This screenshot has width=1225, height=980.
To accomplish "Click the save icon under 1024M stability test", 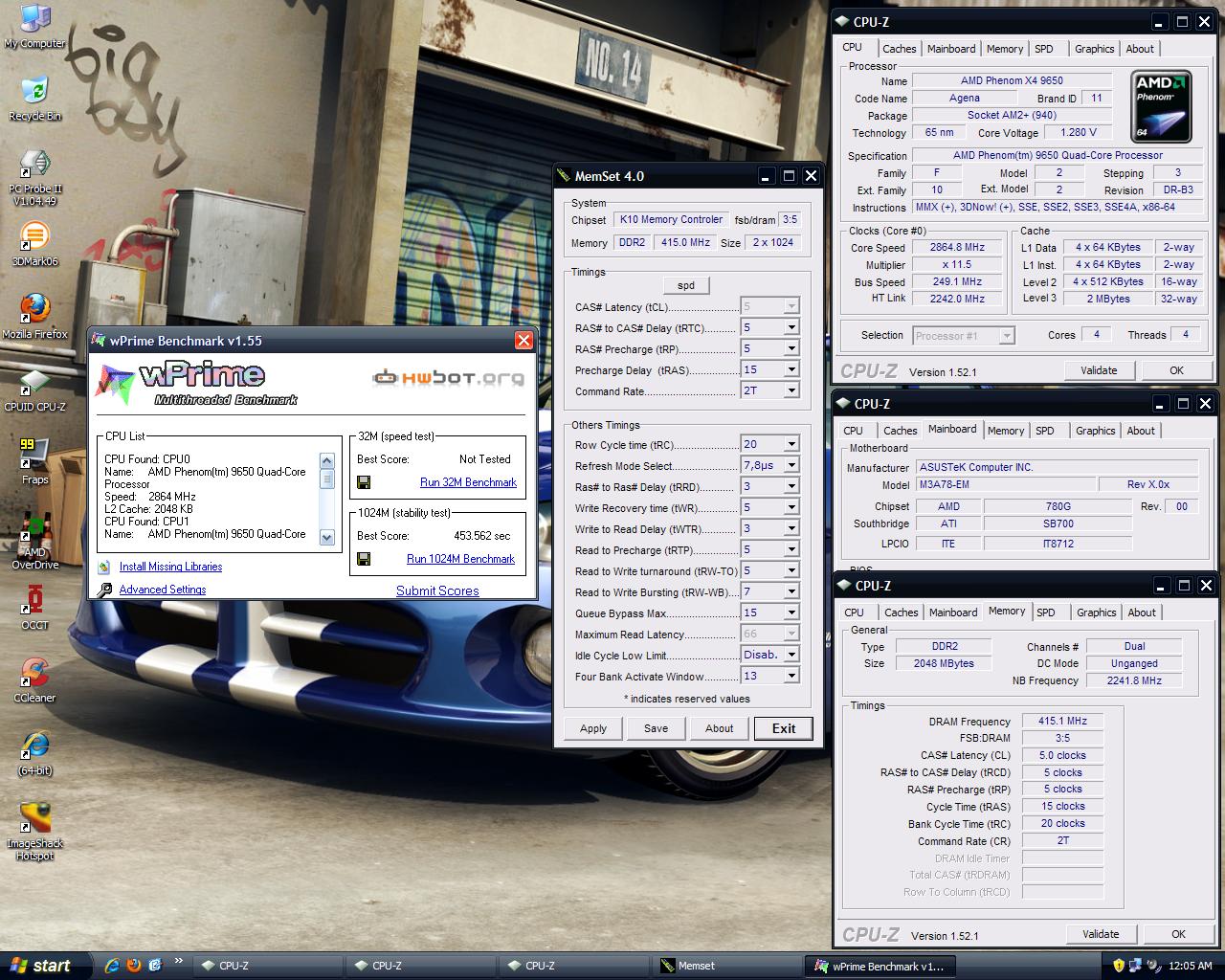I will point(364,559).
